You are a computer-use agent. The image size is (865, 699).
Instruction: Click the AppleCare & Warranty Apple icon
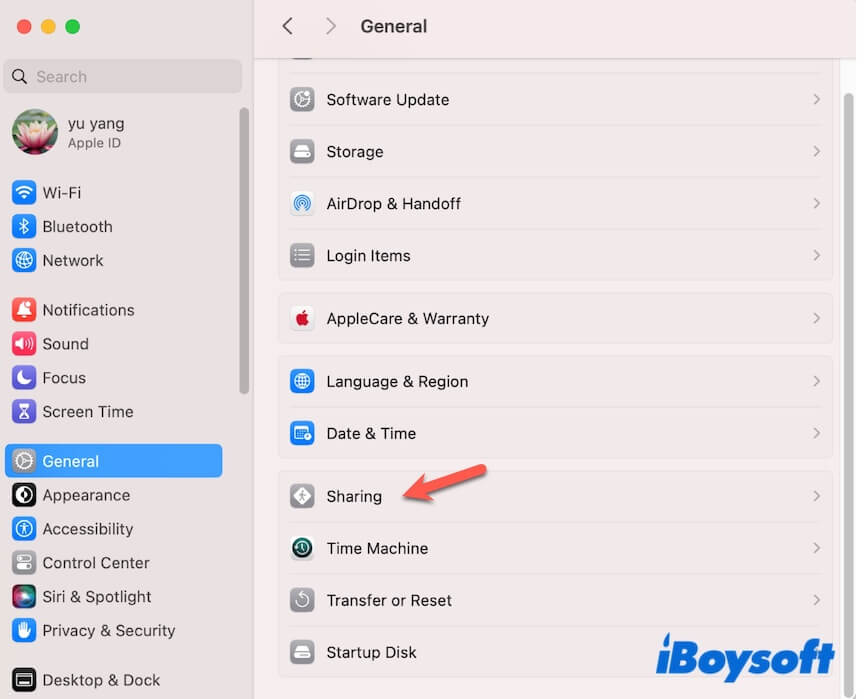tap(302, 319)
